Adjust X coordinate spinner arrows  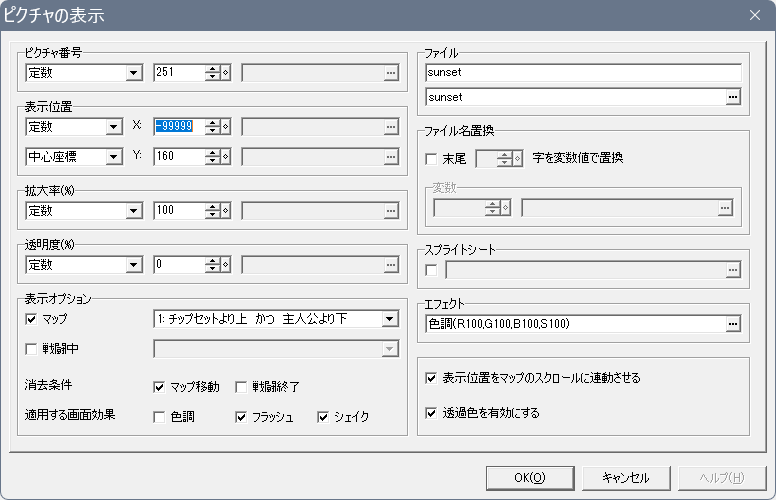213,127
